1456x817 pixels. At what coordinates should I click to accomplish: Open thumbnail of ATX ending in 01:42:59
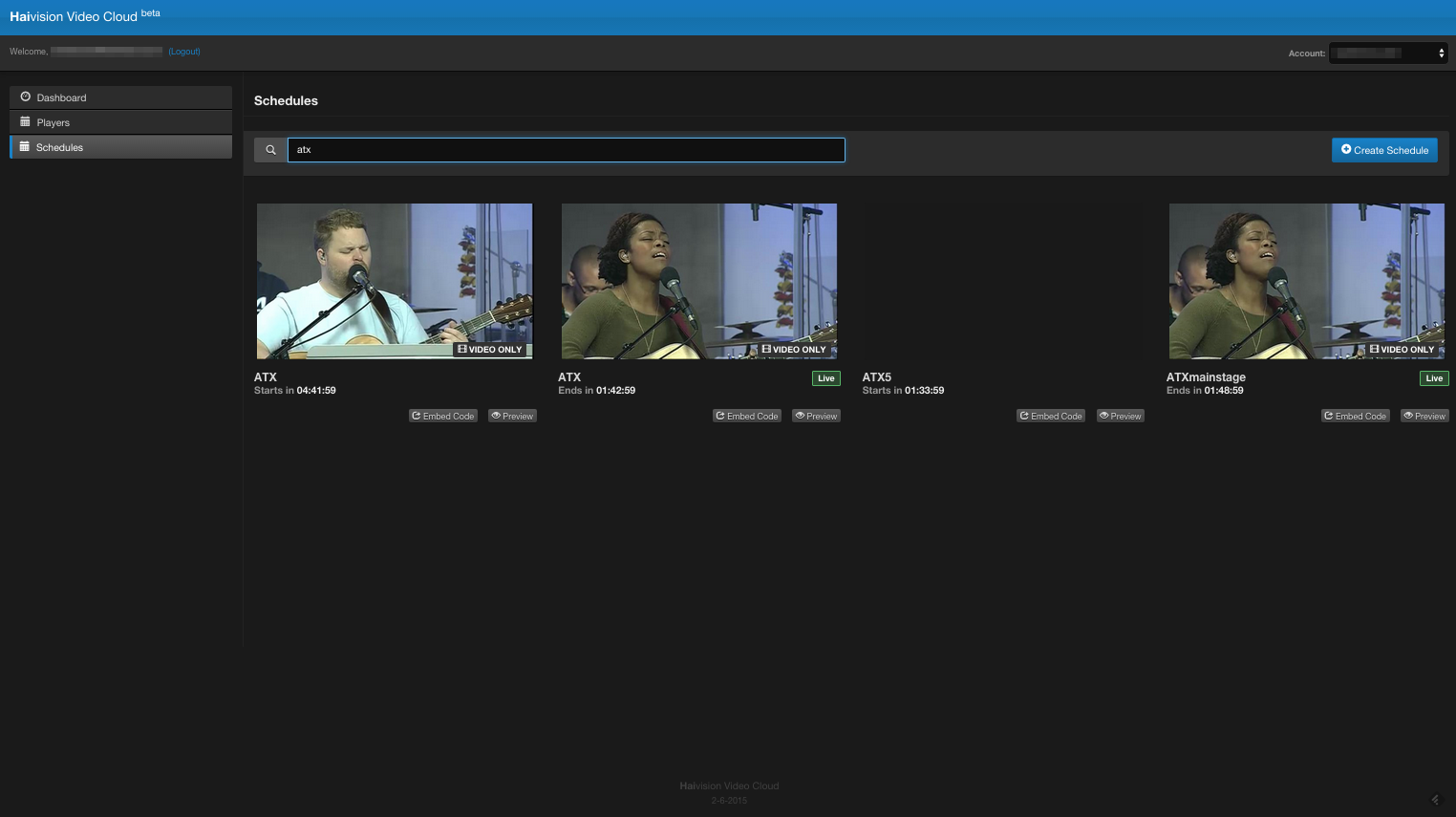[x=699, y=281]
